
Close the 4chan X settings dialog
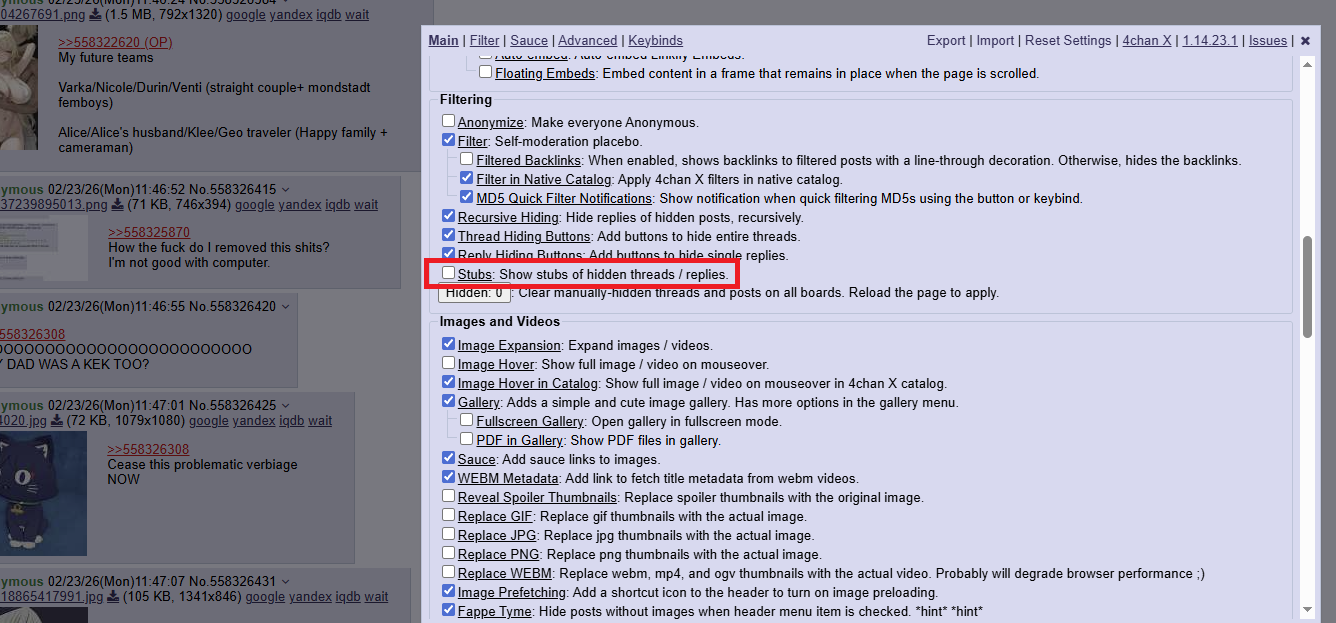1305,41
